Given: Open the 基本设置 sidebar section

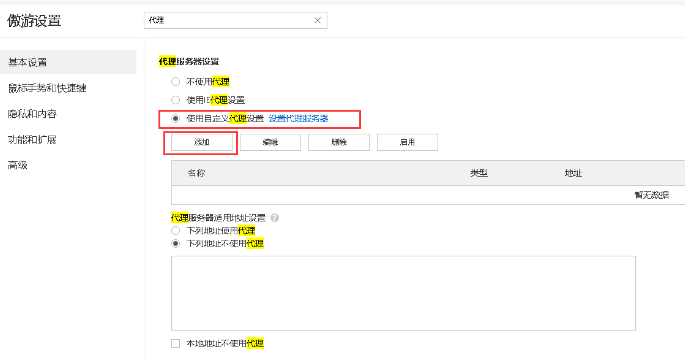Looking at the screenshot, I should tap(68, 62).
